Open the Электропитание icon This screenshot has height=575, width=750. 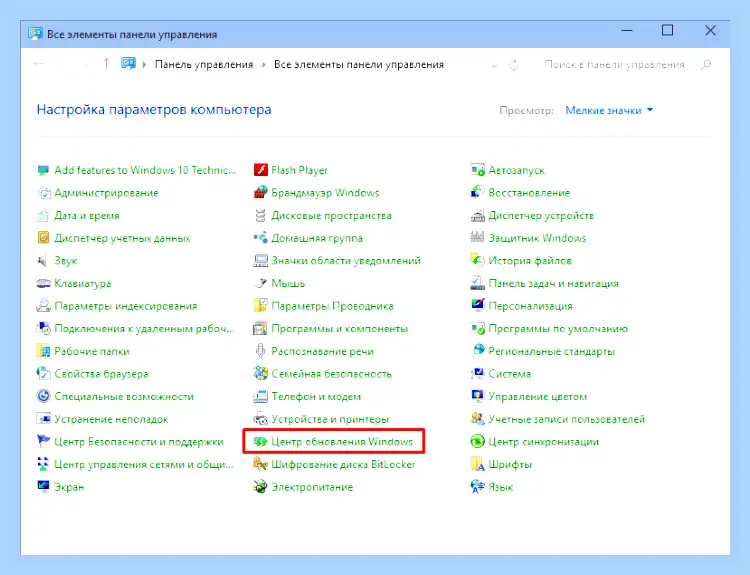pos(260,487)
